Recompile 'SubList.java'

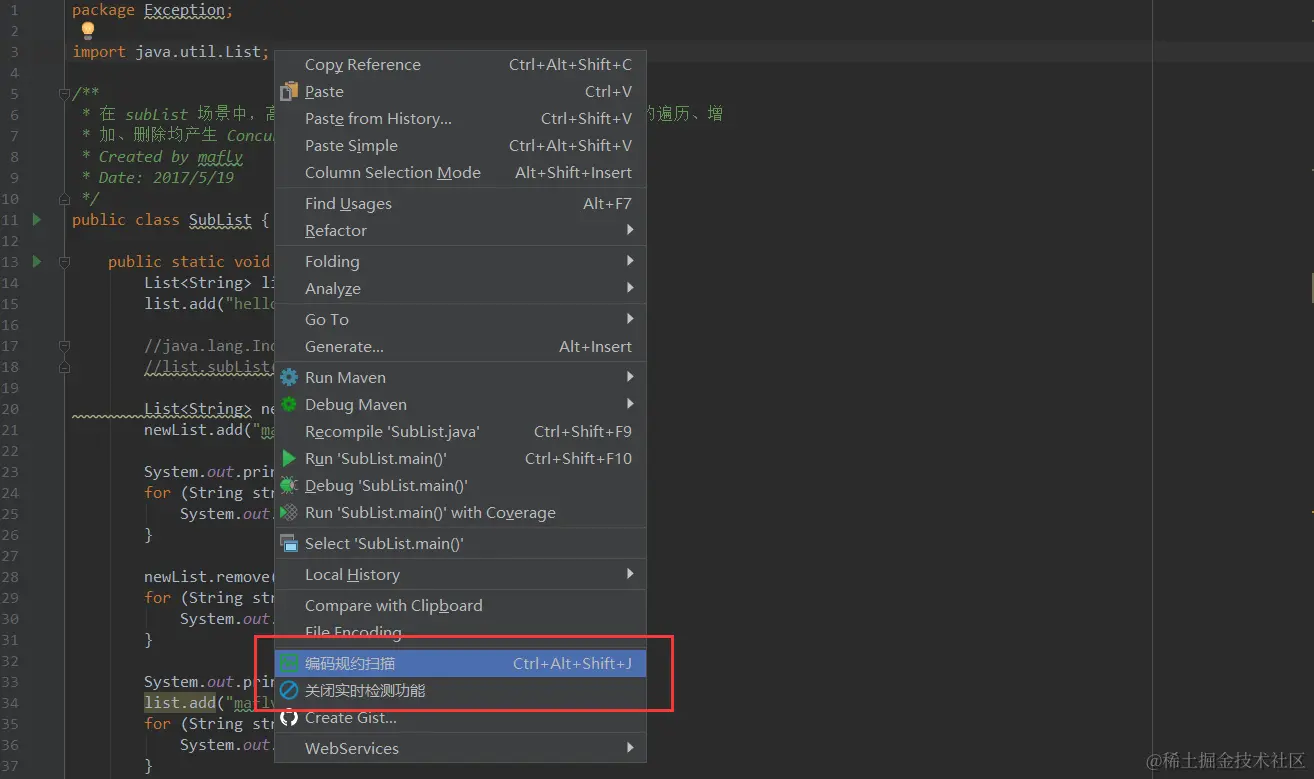tap(392, 431)
